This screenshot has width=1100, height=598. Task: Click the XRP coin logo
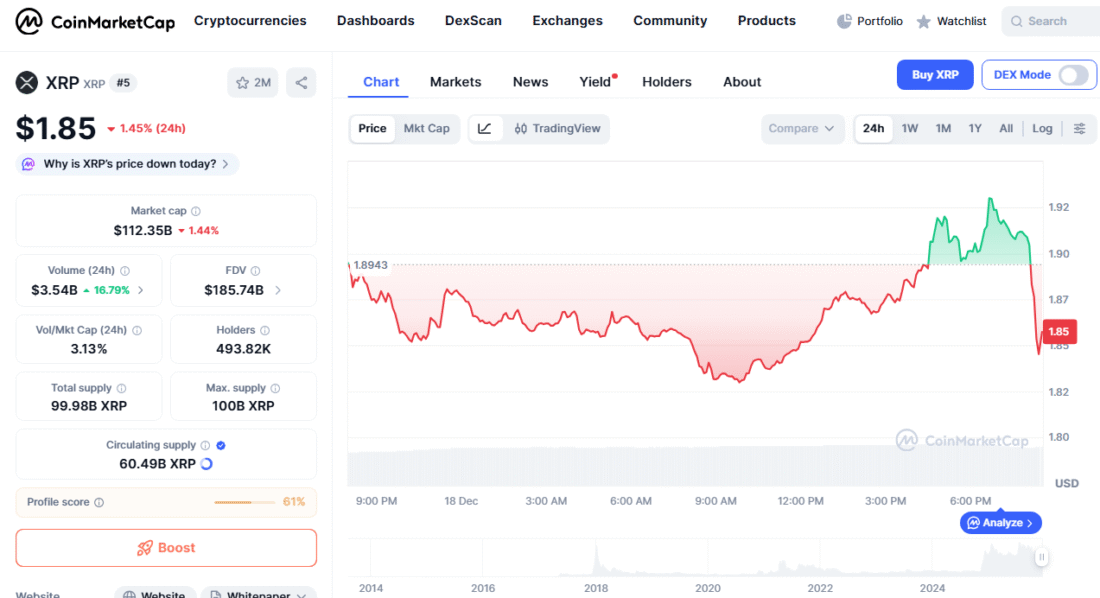click(27, 83)
